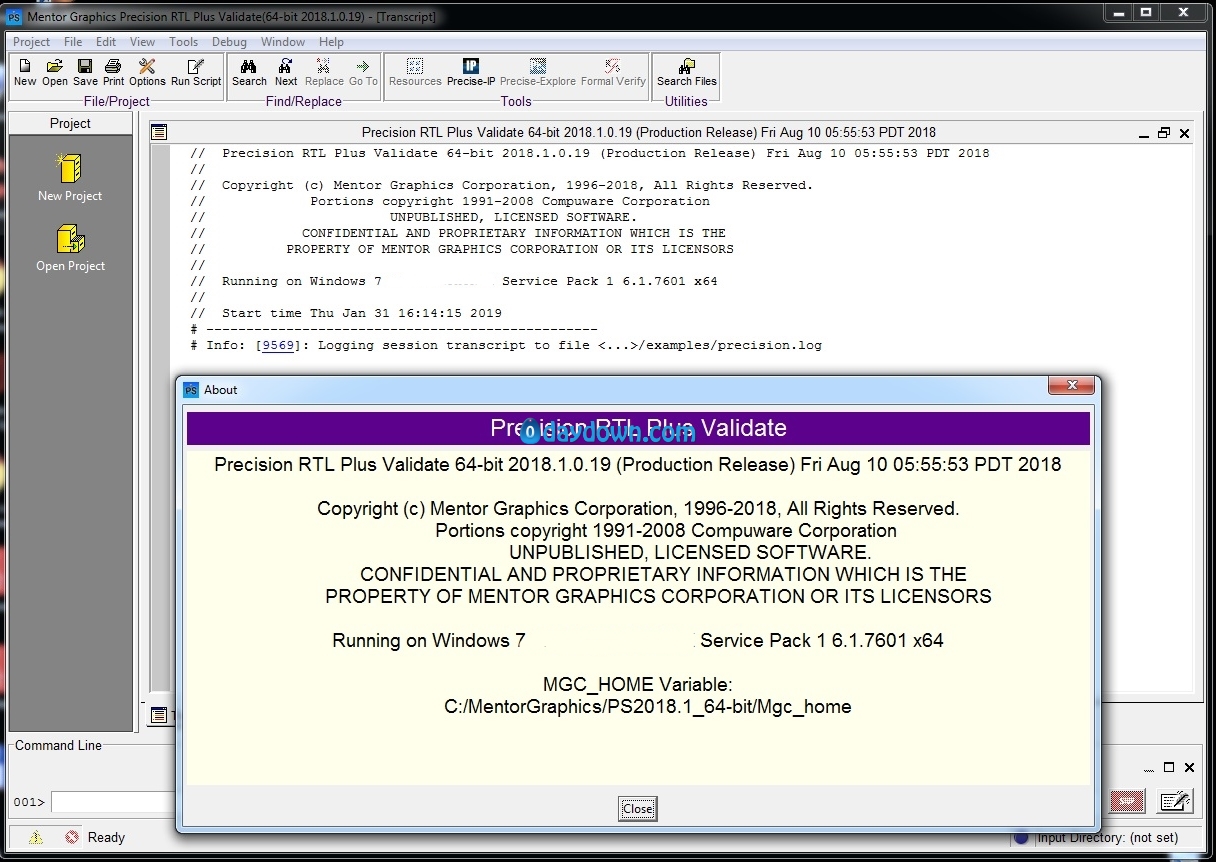Image resolution: width=1216 pixels, height=862 pixels.
Task: Click the MGC_HOME path in the About dialog
Action: pyautogui.click(x=648, y=706)
